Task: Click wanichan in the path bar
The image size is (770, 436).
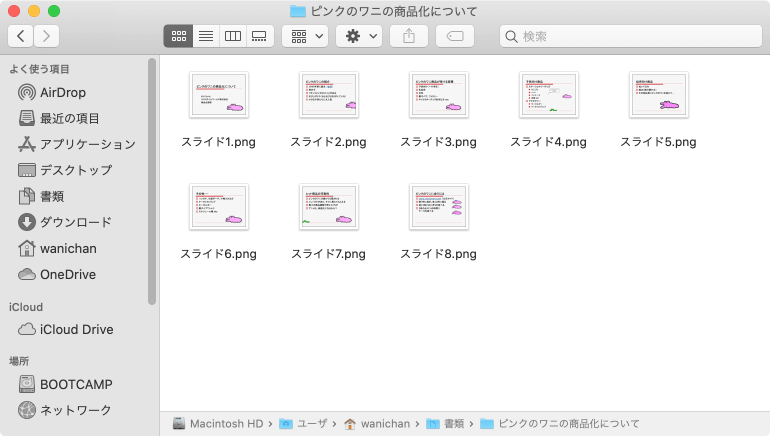Action: point(377,424)
